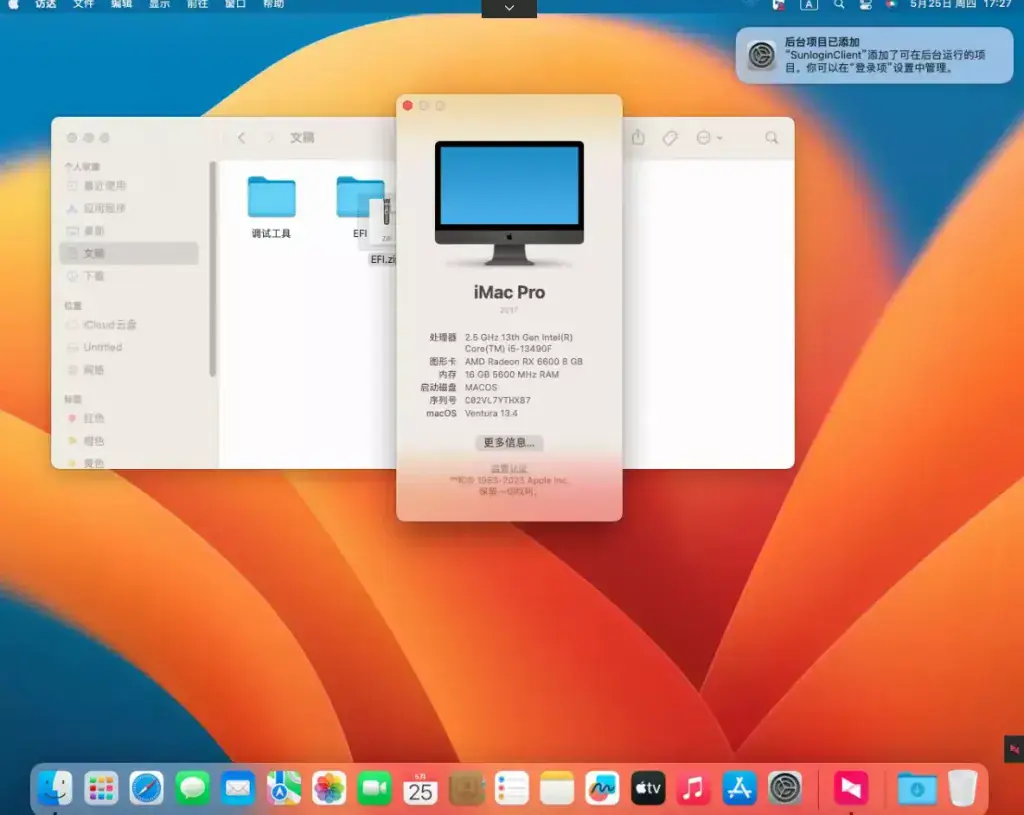The height and width of the screenshot is (815, 1024).
Task: Open the 前往 menu in the menu bar
Action: 197,4
